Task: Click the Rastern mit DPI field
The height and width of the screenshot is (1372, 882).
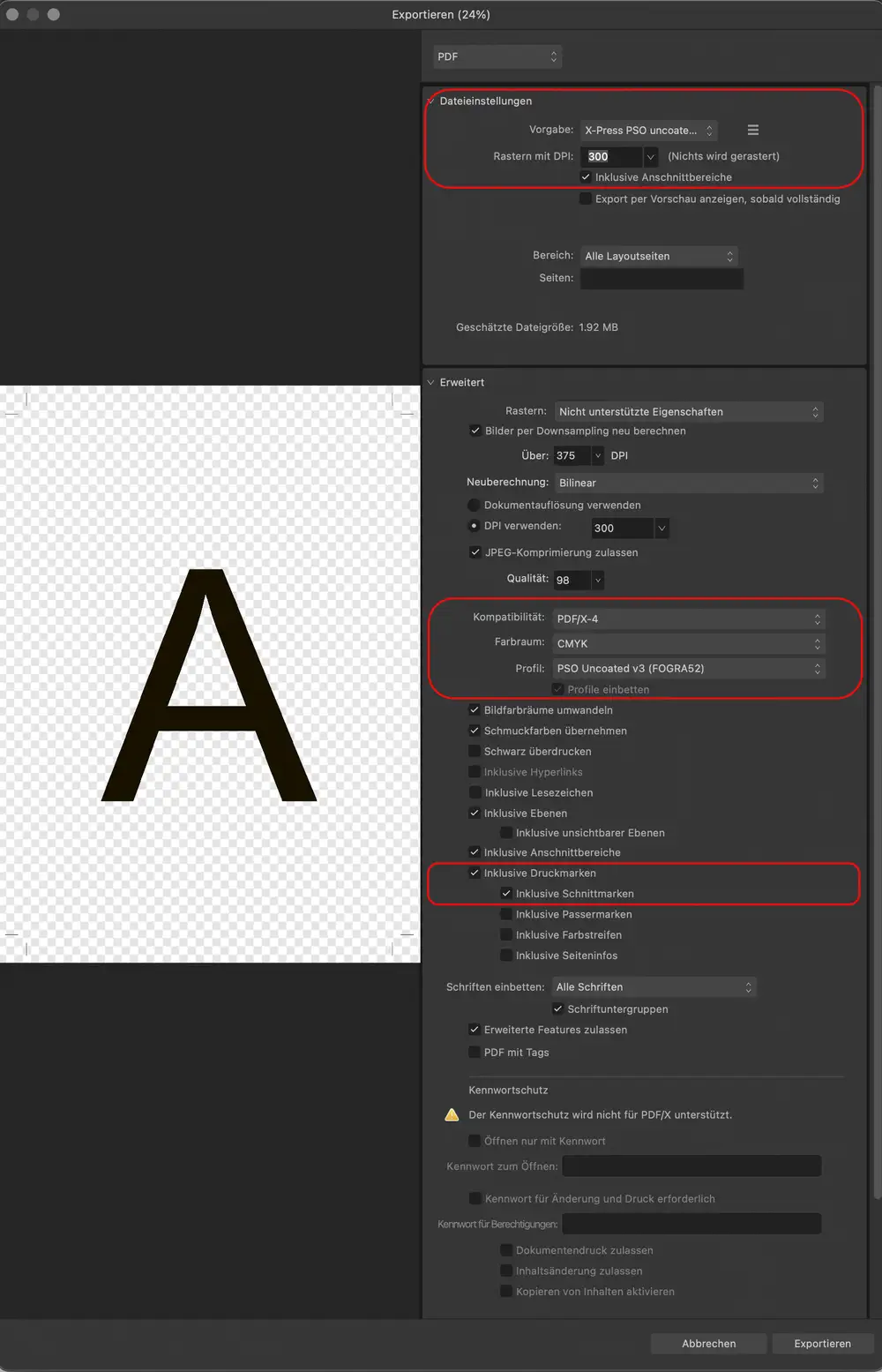Action: tap(611, 156)
